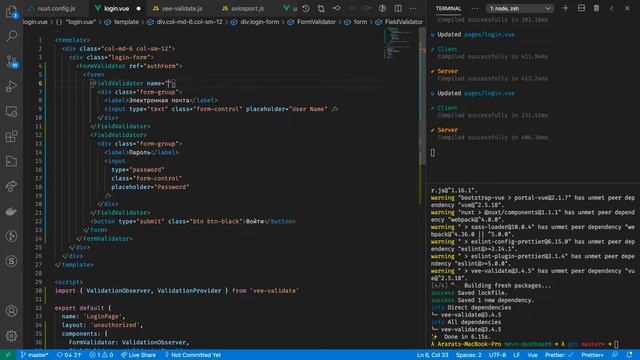Change the 'Vue' language mode in status bar
The width and height of the screenshot is (640, 360).
tap(533, 355)
